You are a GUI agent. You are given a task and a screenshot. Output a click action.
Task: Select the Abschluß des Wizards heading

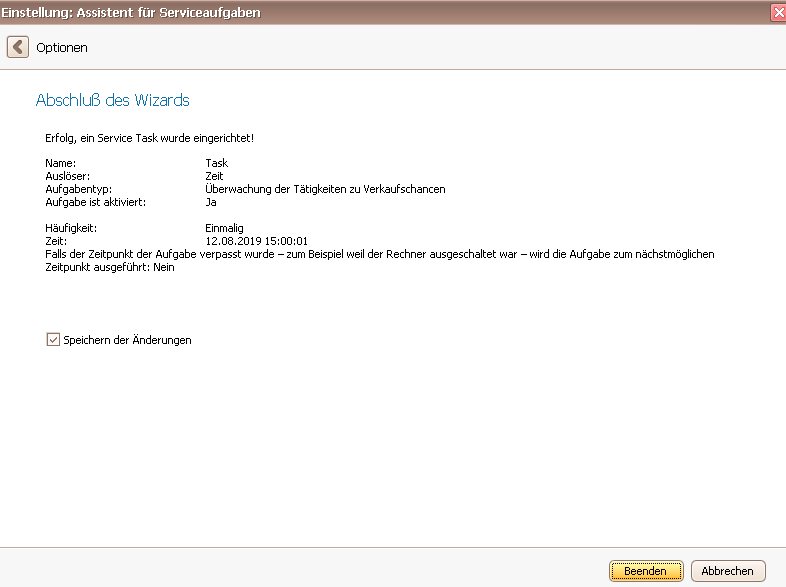(112, 100)
